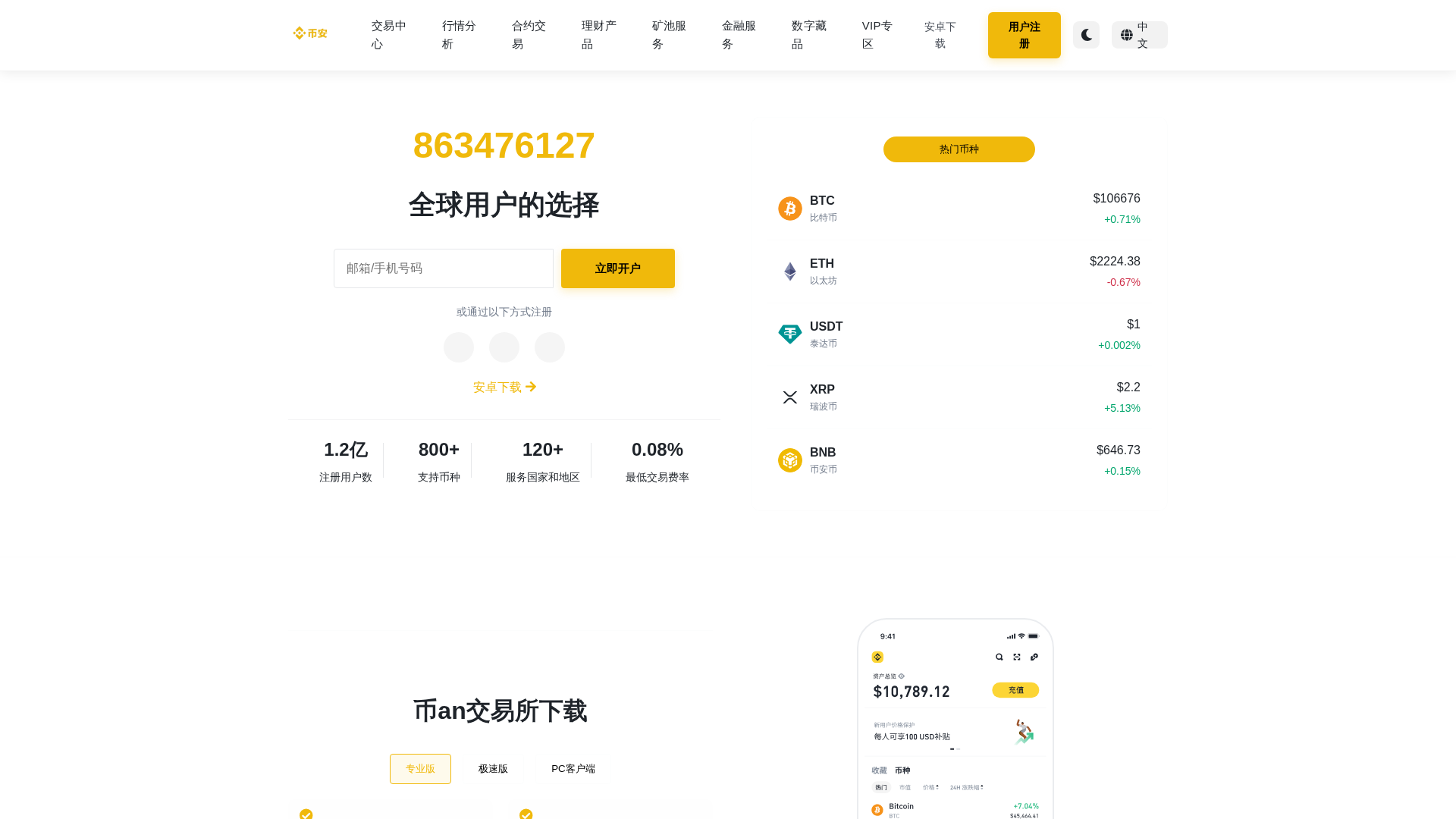The height and width of the screenshot is (819, 1456).
Task: Open 理财产品 menu
Action: point(599,35)
